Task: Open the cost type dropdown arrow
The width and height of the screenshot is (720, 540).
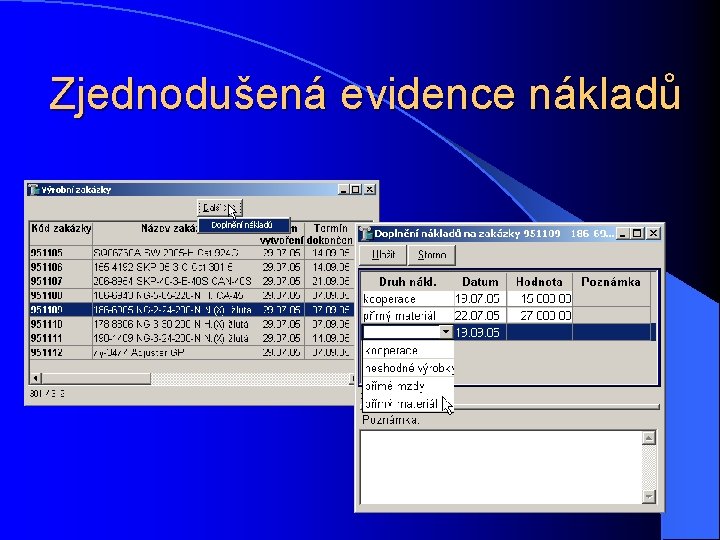Action: click(446, 332)
